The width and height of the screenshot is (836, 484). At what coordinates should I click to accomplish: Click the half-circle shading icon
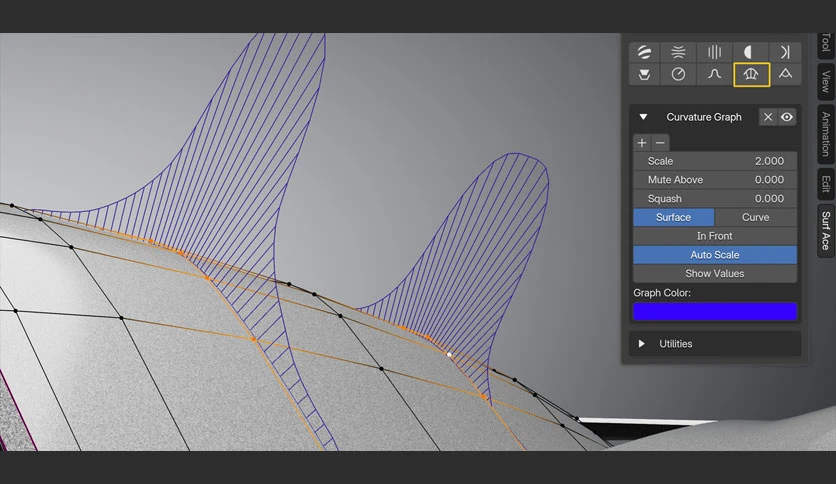(749, 52)
